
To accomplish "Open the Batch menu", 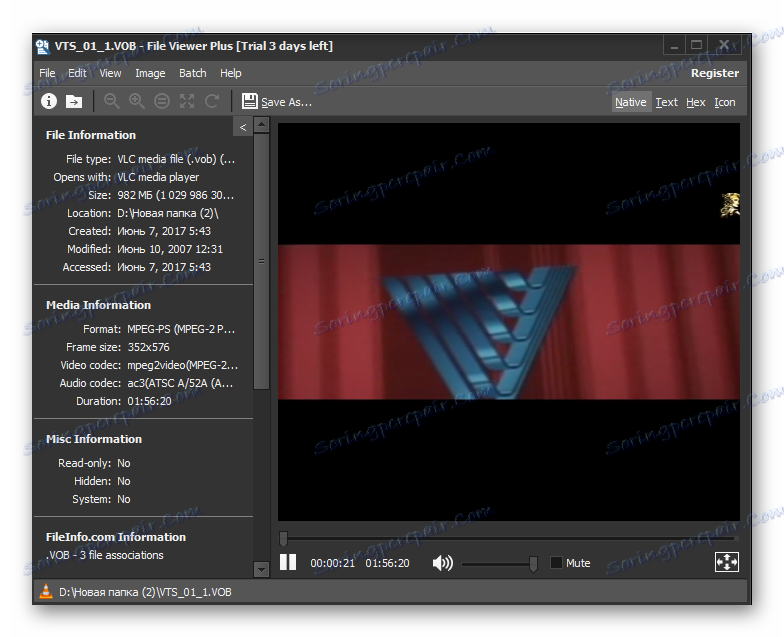I will point(192,73).
